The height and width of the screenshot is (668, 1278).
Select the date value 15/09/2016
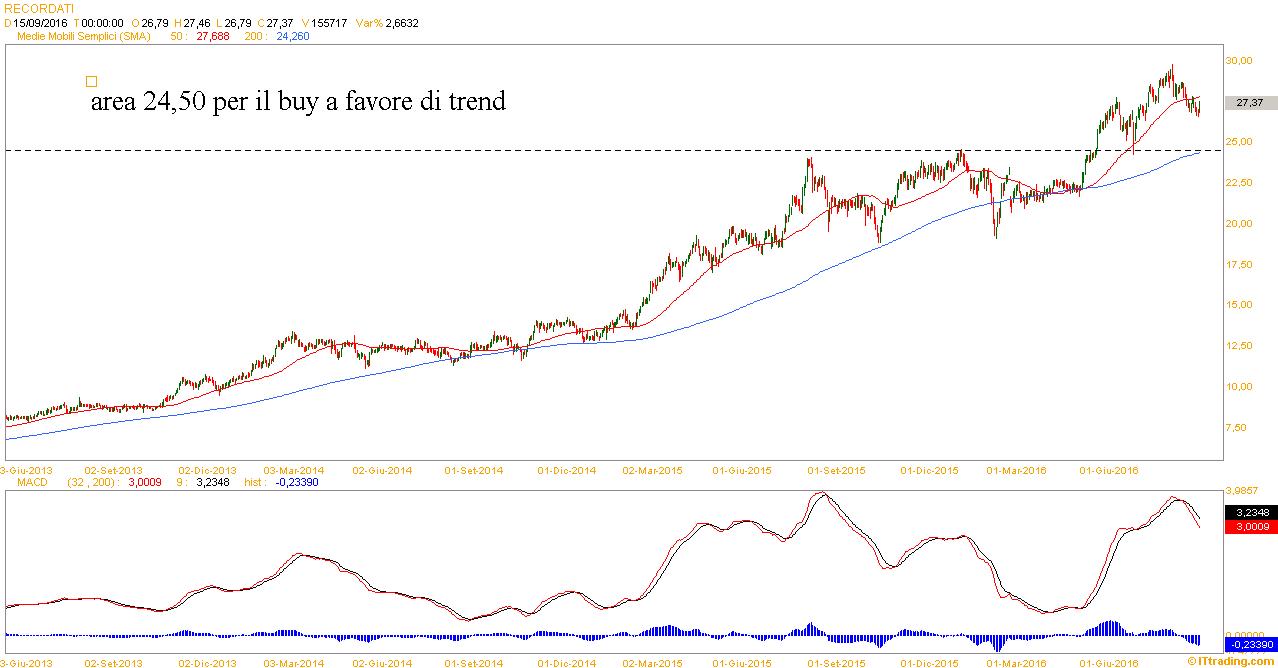tap(39, 22)
